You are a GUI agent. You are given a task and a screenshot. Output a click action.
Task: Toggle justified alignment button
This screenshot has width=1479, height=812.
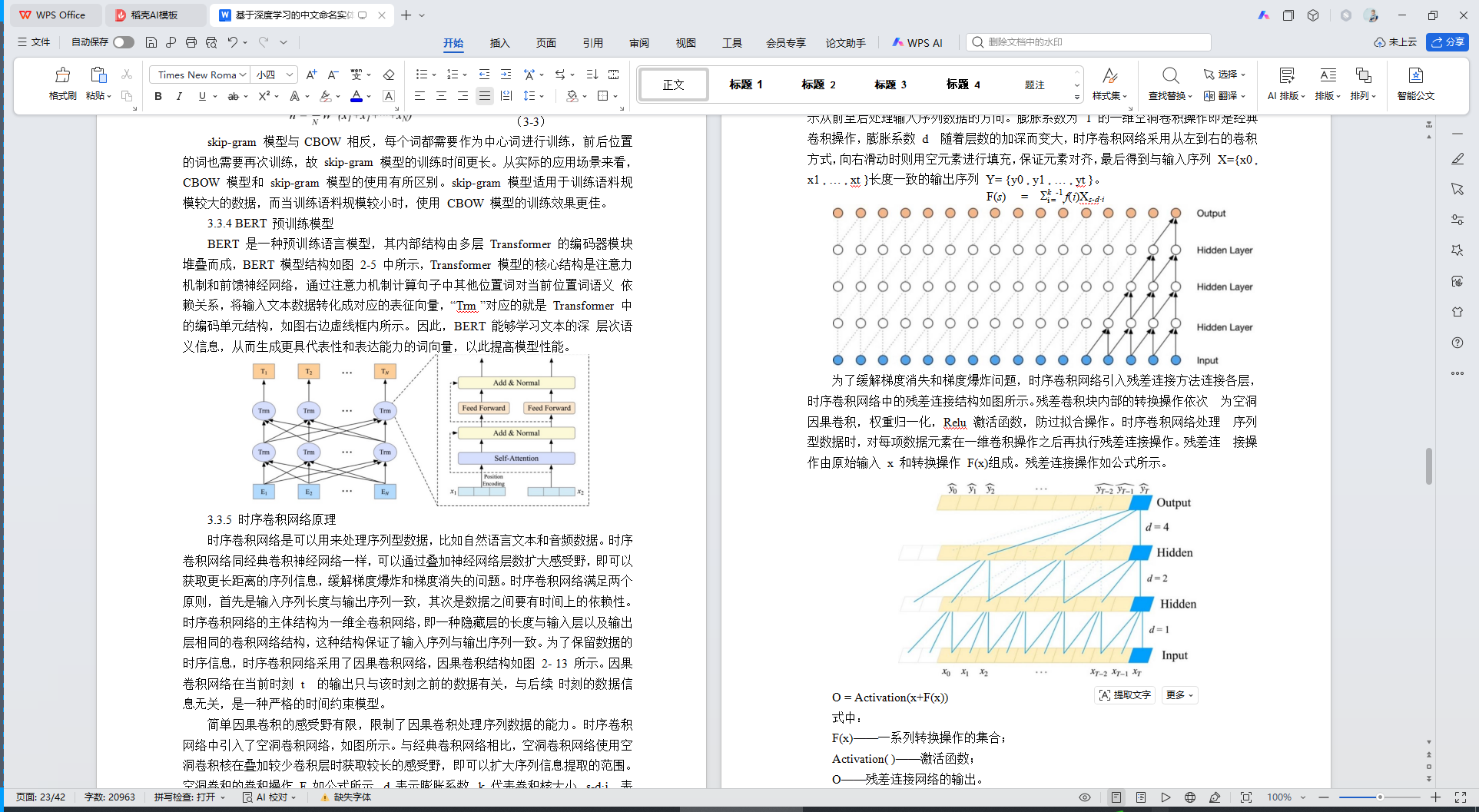click(x=484, y=96)
